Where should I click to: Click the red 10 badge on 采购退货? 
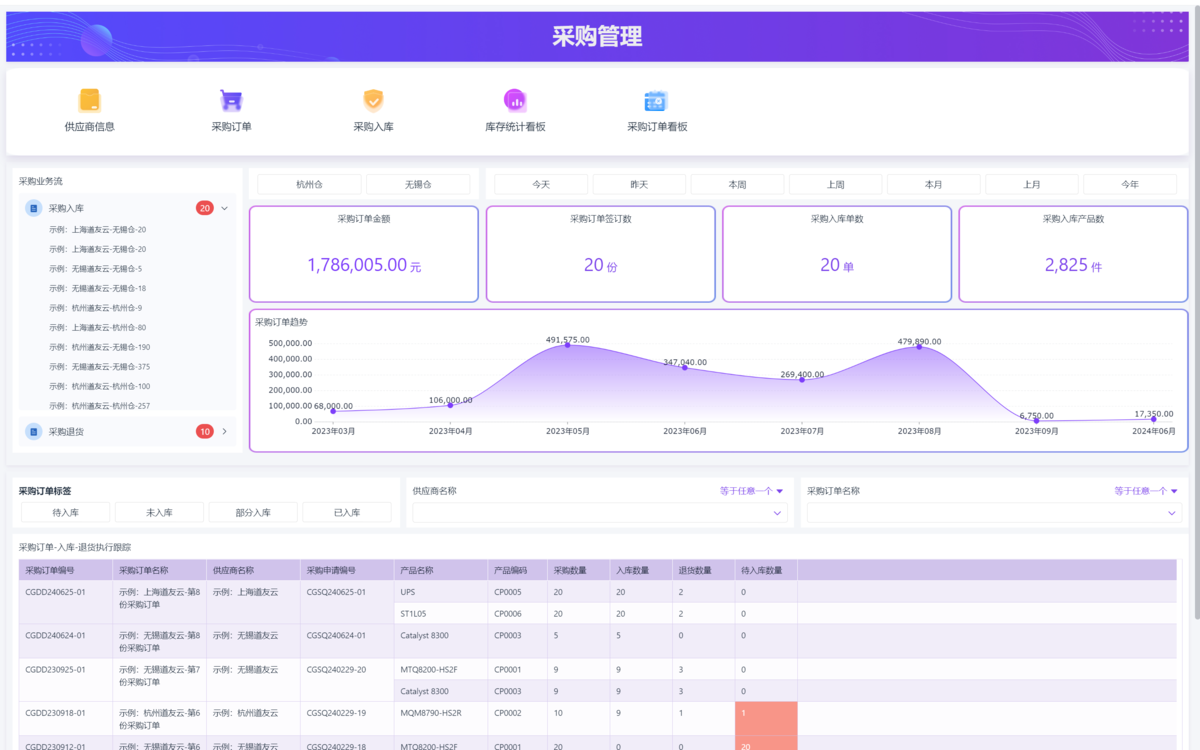click(x=204, y=432)
